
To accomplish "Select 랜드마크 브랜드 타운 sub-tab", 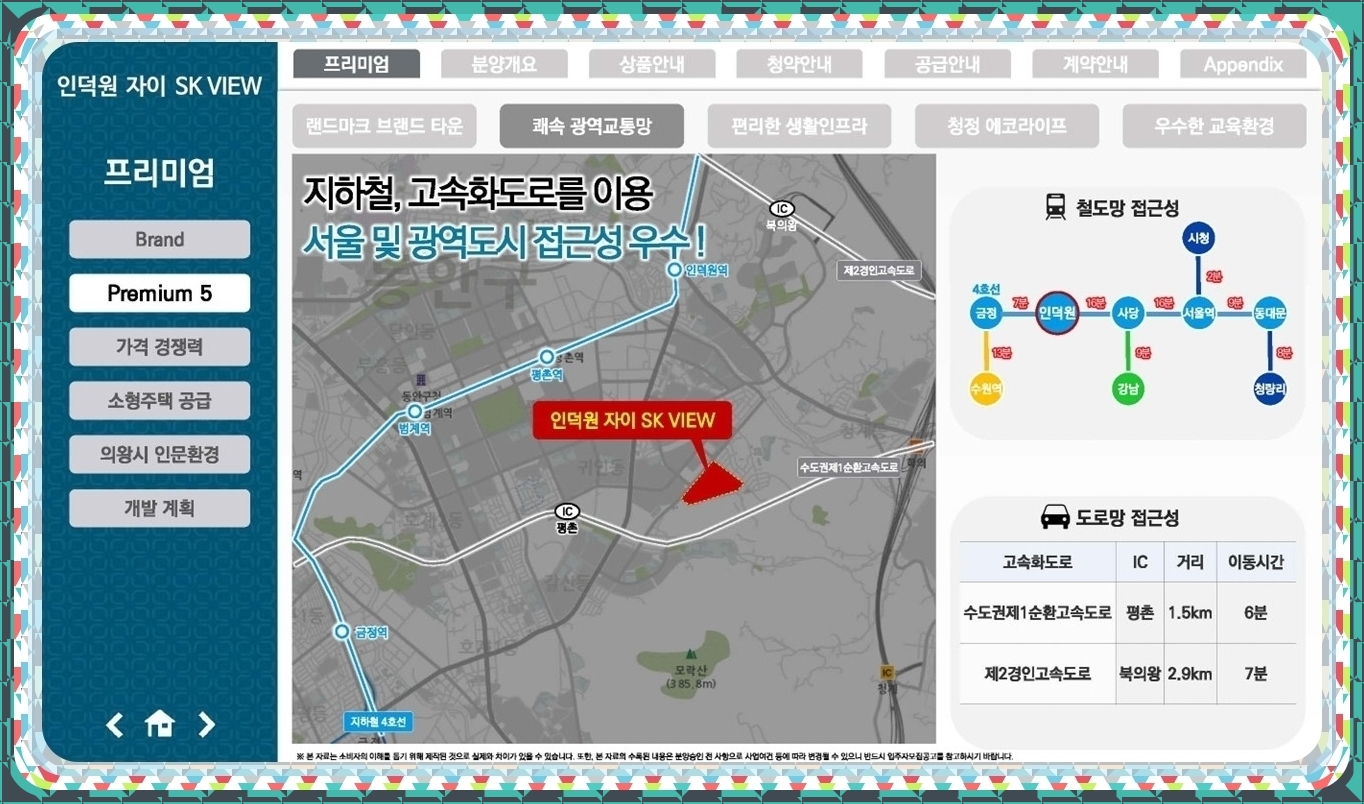I will (x=384, y=126).
